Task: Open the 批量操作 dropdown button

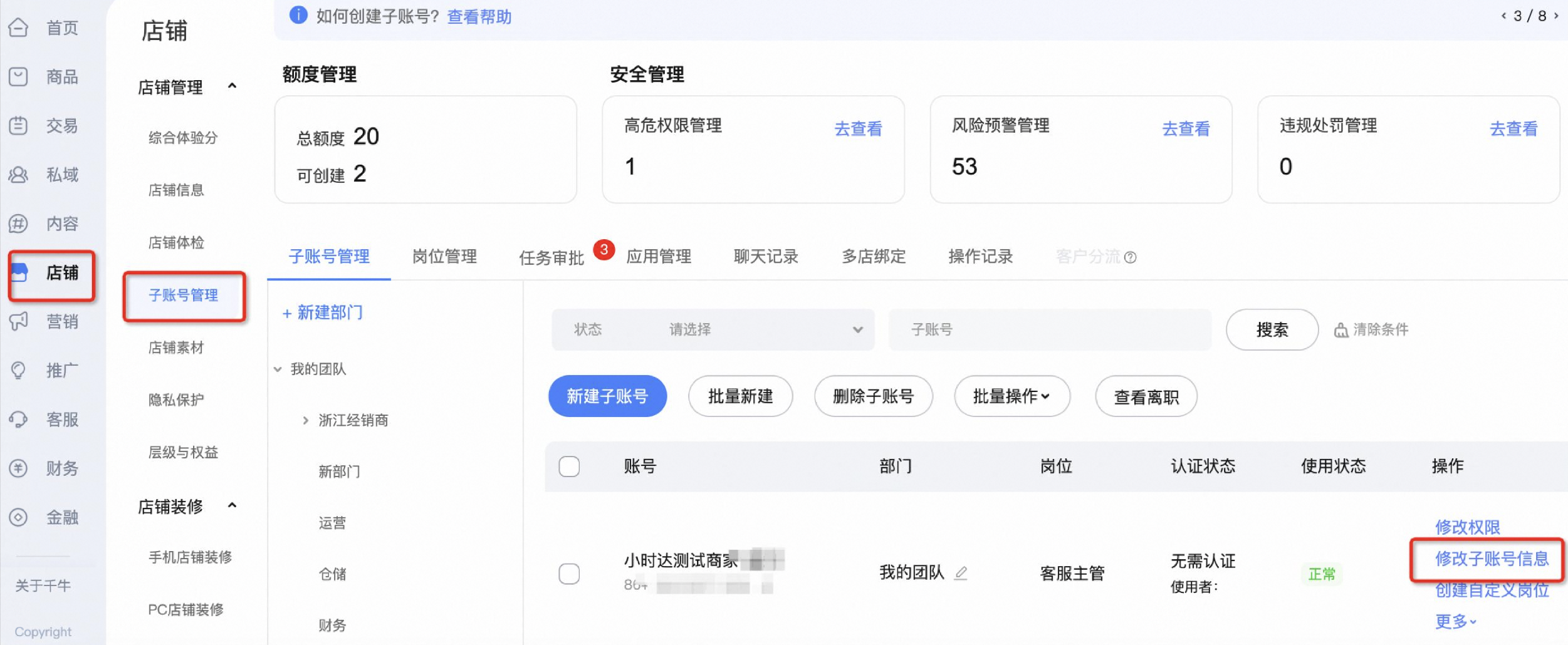Action: click(x=1011, y=396)
